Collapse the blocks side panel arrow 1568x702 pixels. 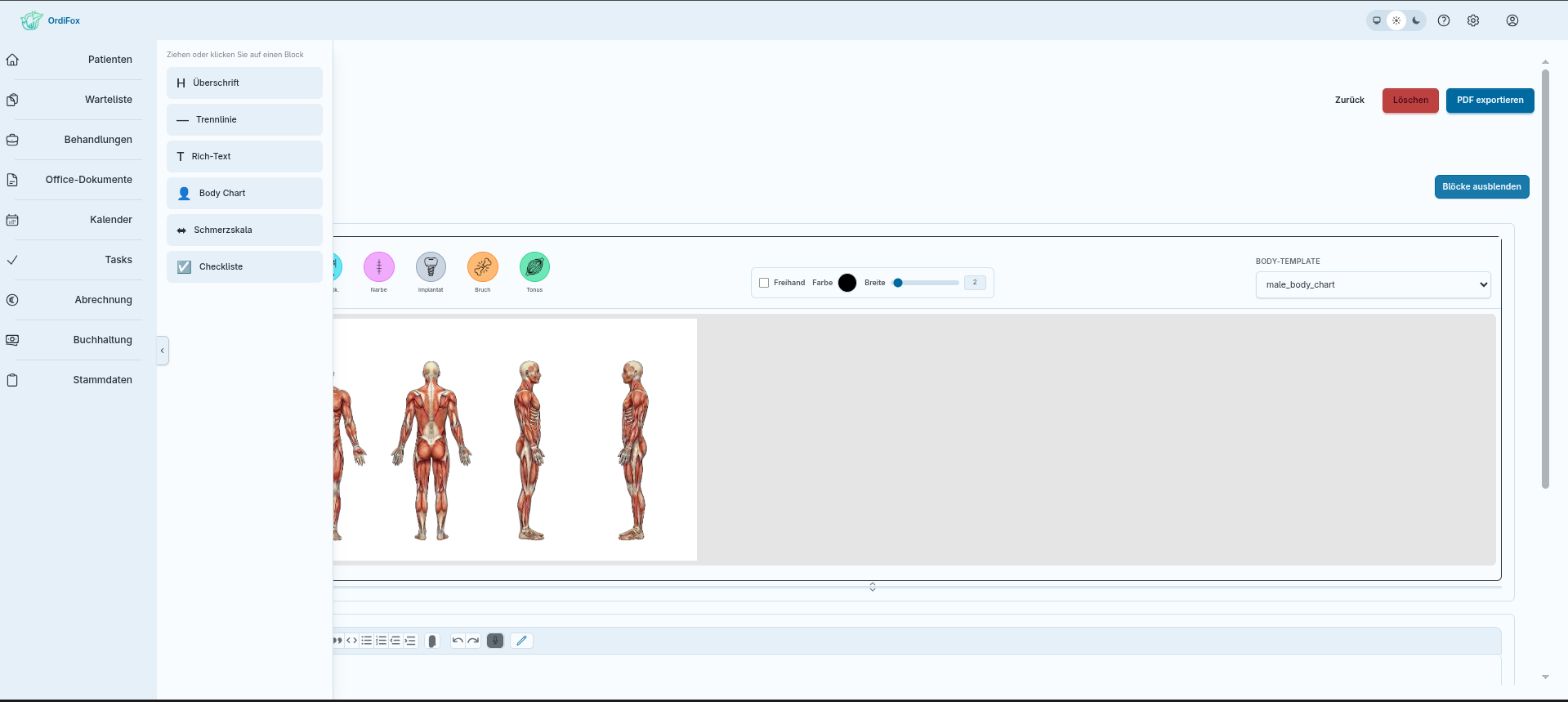pos(163,351)
